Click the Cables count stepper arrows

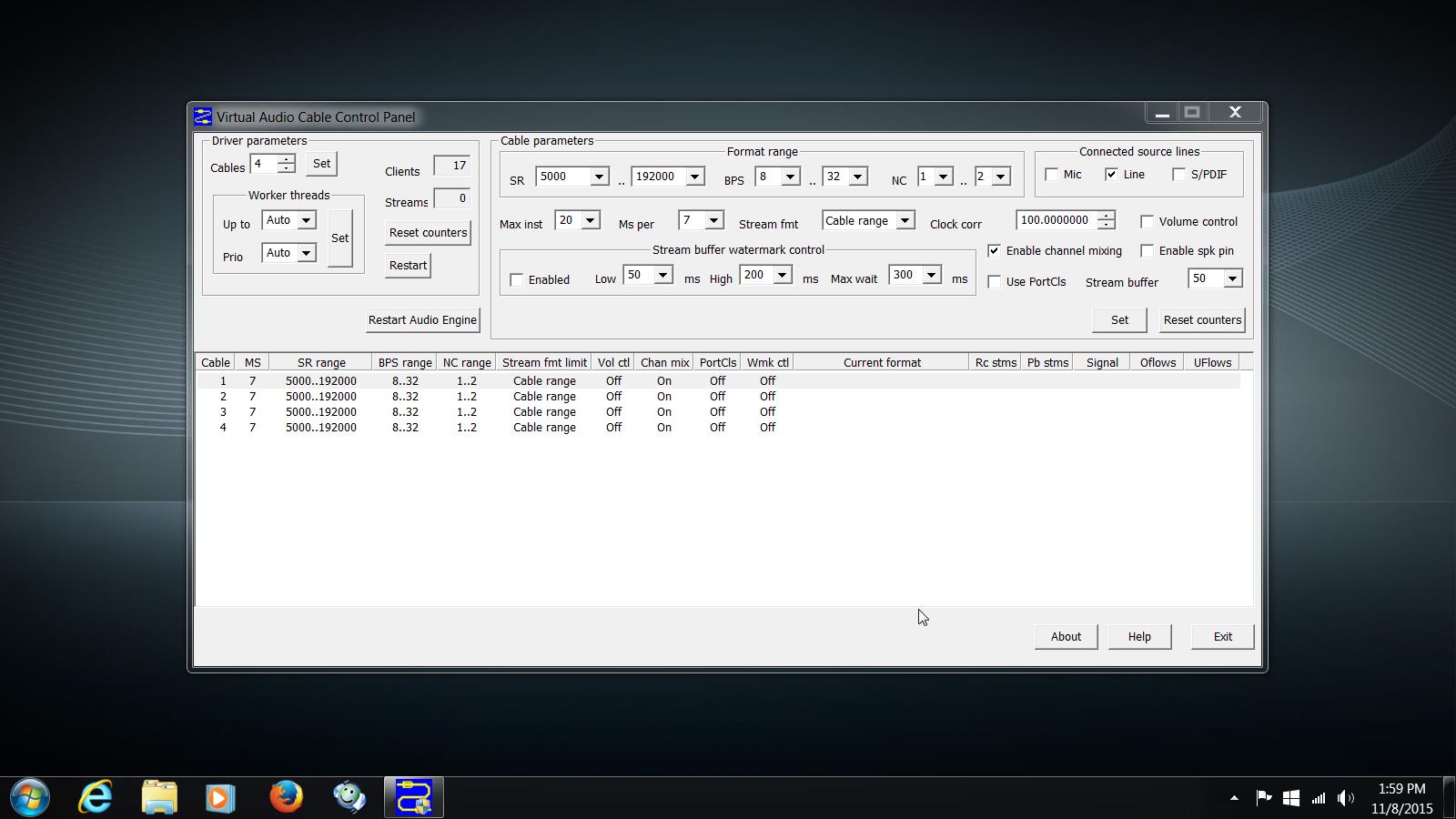point(287,164)
